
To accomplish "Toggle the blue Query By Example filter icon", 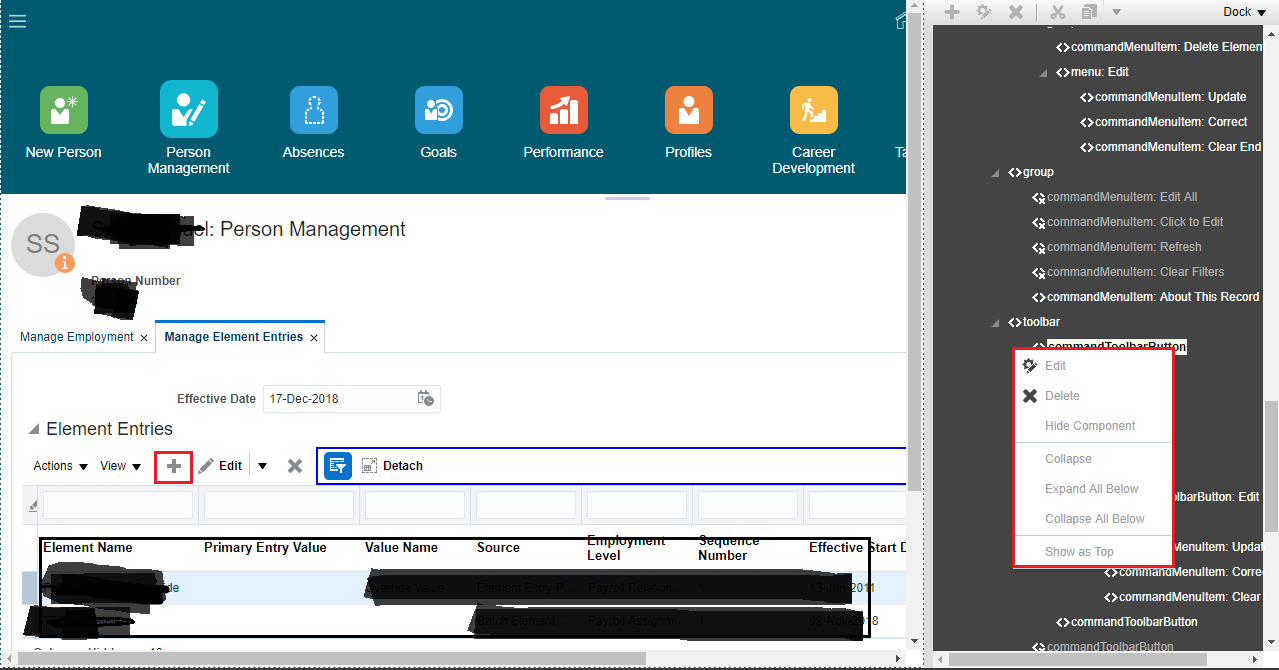I will pos(338,466).
